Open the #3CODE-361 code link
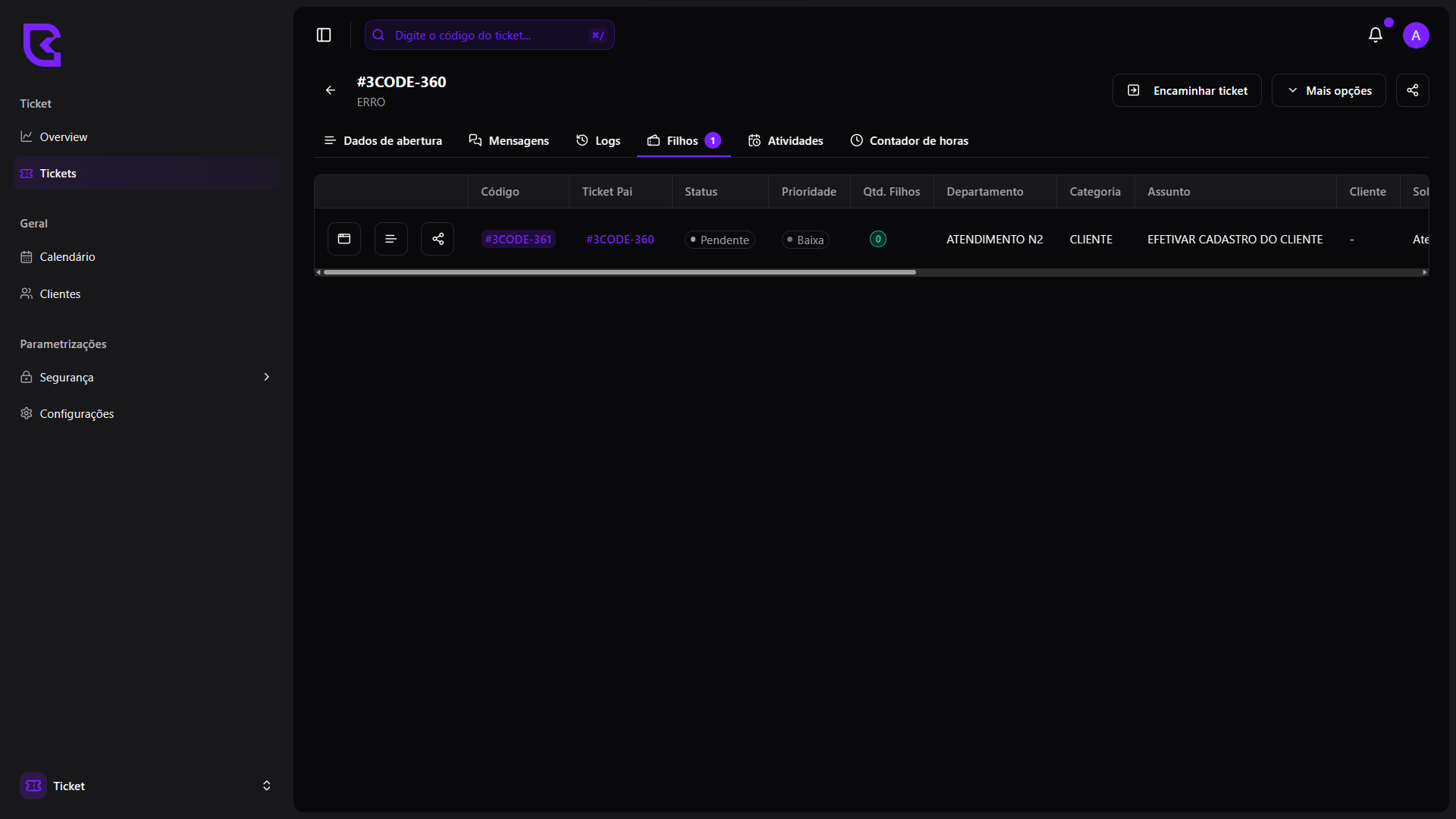This screenshot has height=819, width=1456. 519,239
